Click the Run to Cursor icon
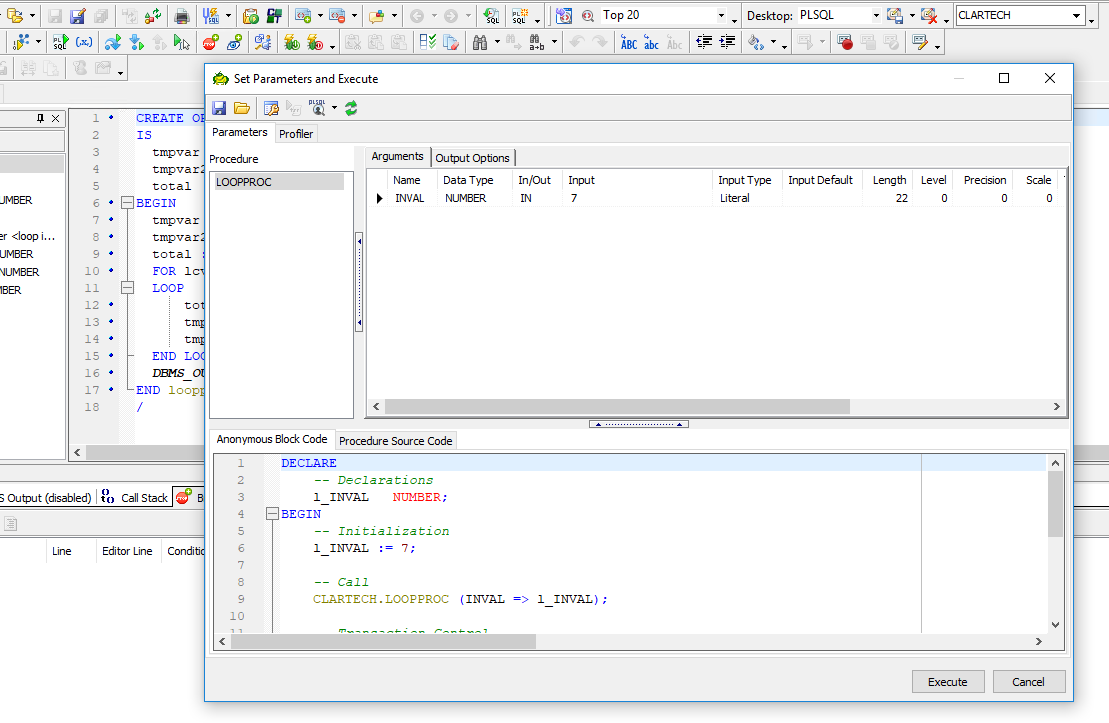Image resolution: width=1109 pixels, height=723 pixels. 182,43
